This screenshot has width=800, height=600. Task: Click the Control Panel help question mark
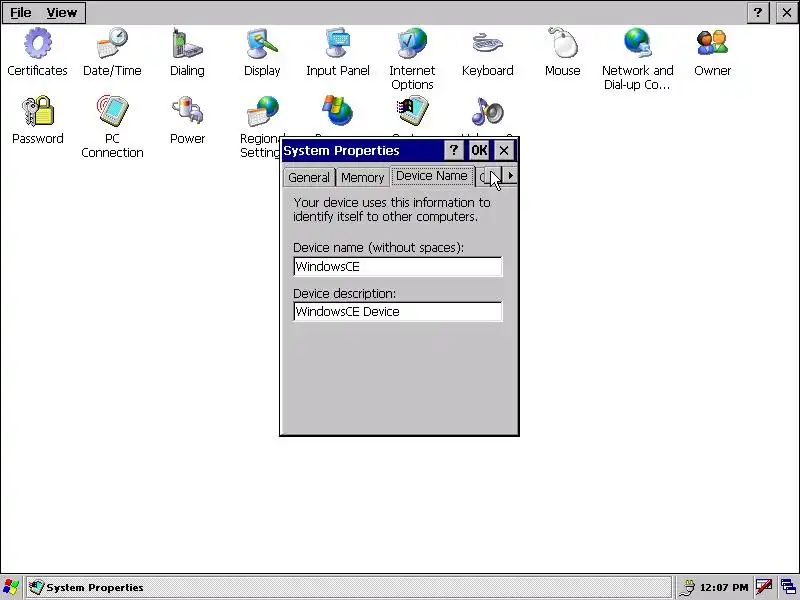758,12
